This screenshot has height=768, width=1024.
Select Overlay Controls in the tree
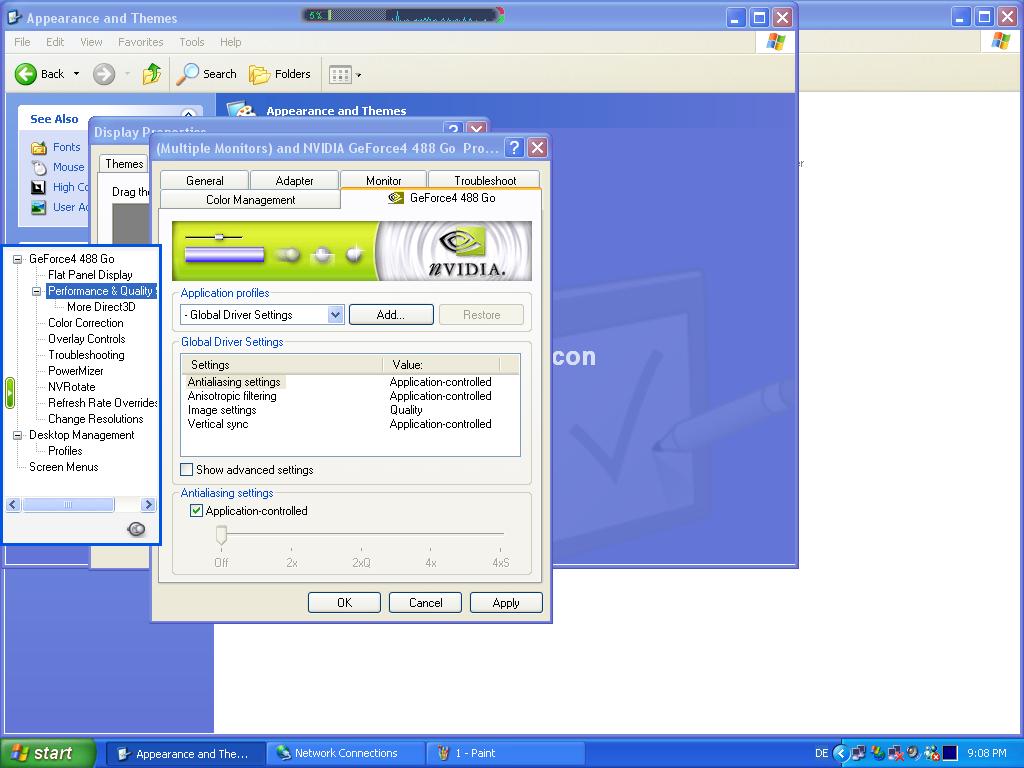tap(87, 339)
